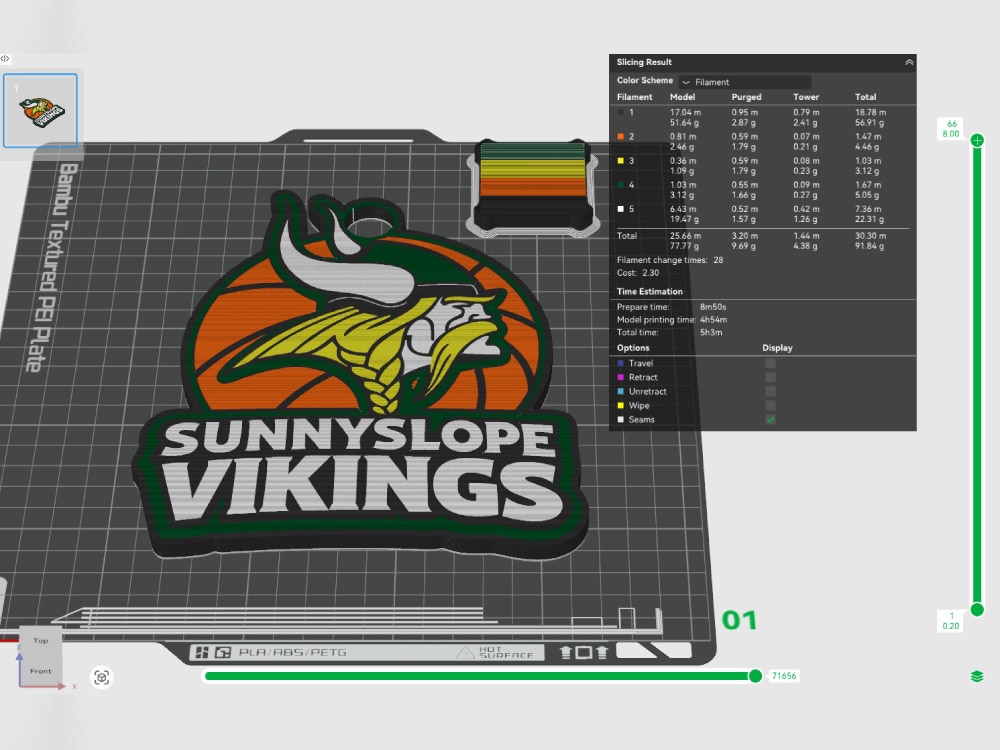The width and height of the screenshot is (1000, 750).
Task: Toggle the Unretract display checkbox
Action: 770,391
